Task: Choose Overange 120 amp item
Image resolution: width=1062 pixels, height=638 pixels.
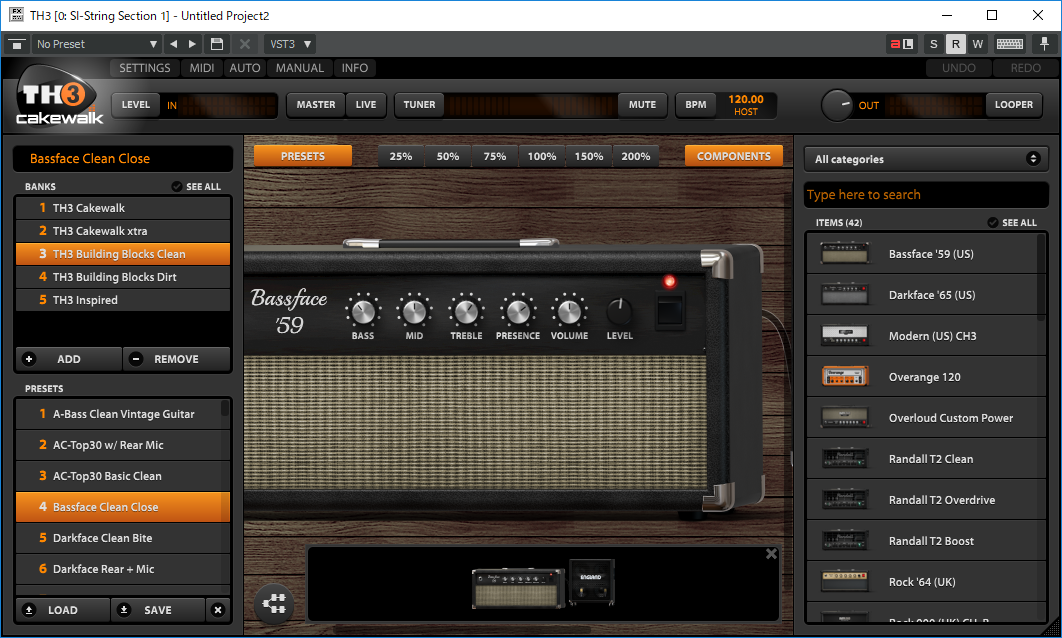Action: pos(922,377)
